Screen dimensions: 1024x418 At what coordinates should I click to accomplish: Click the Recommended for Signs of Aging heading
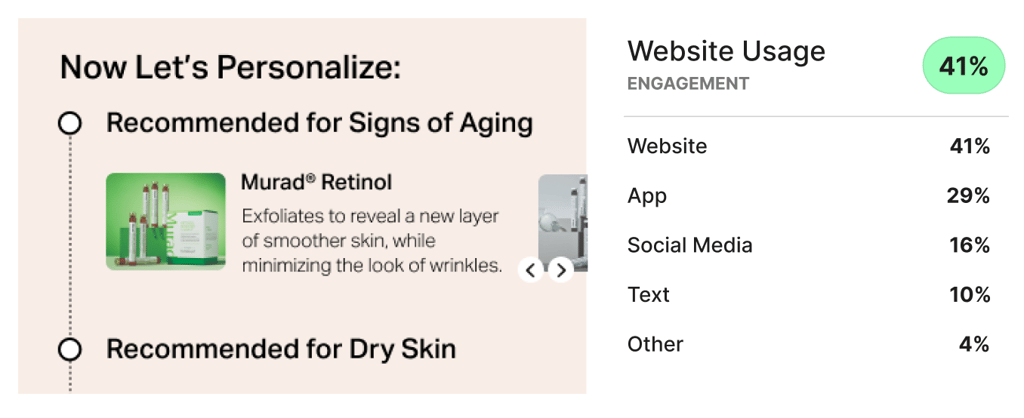[319, 123]
